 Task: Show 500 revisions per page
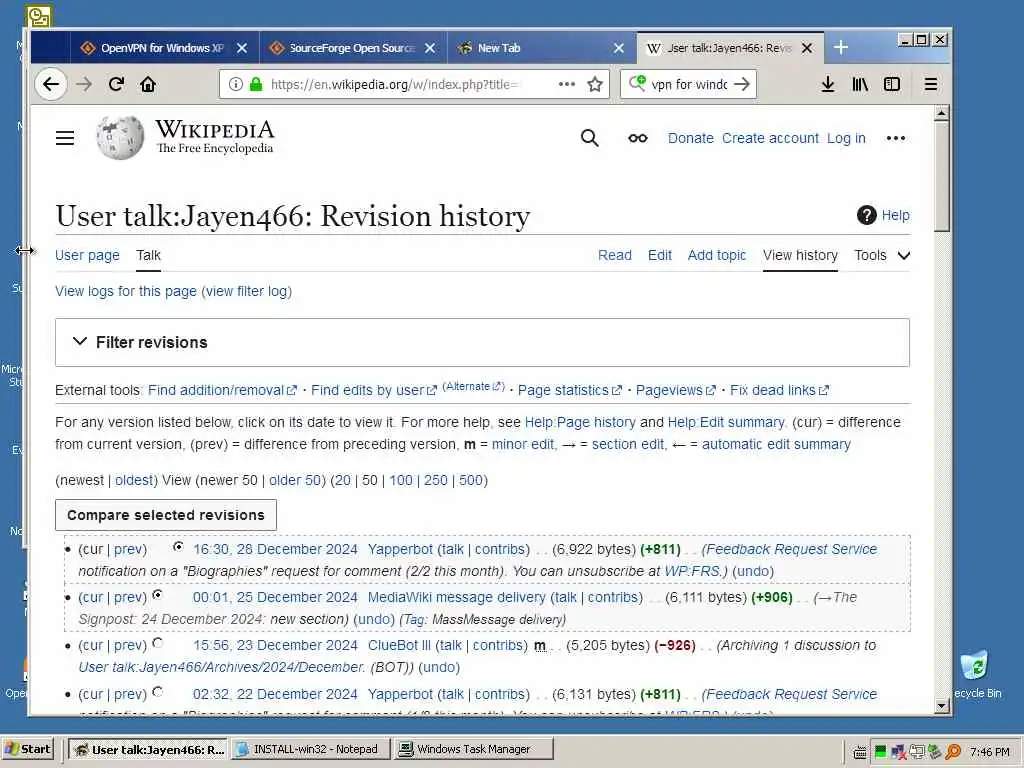click(471, 480)
